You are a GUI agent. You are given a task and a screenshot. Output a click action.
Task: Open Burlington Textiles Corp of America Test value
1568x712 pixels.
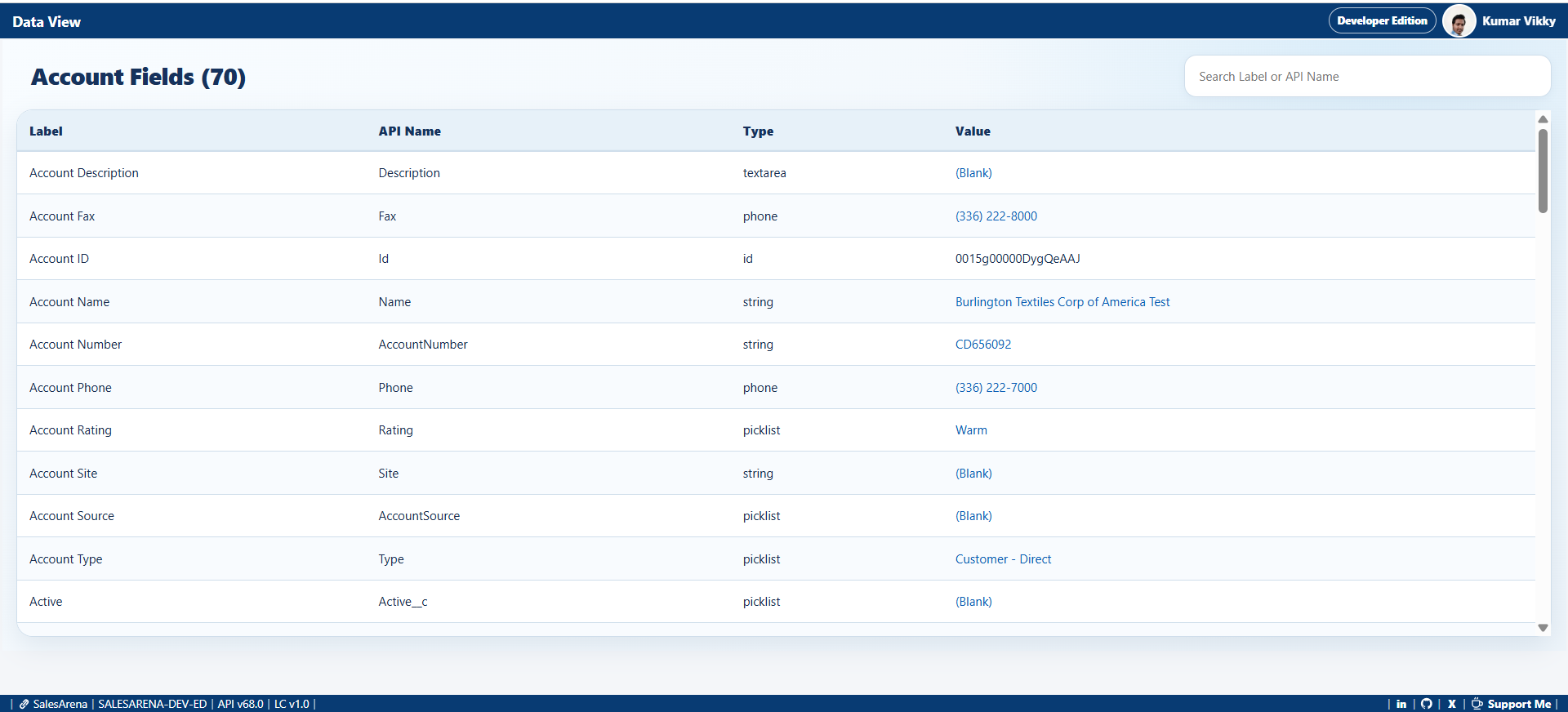click(x=1062, y=302)
